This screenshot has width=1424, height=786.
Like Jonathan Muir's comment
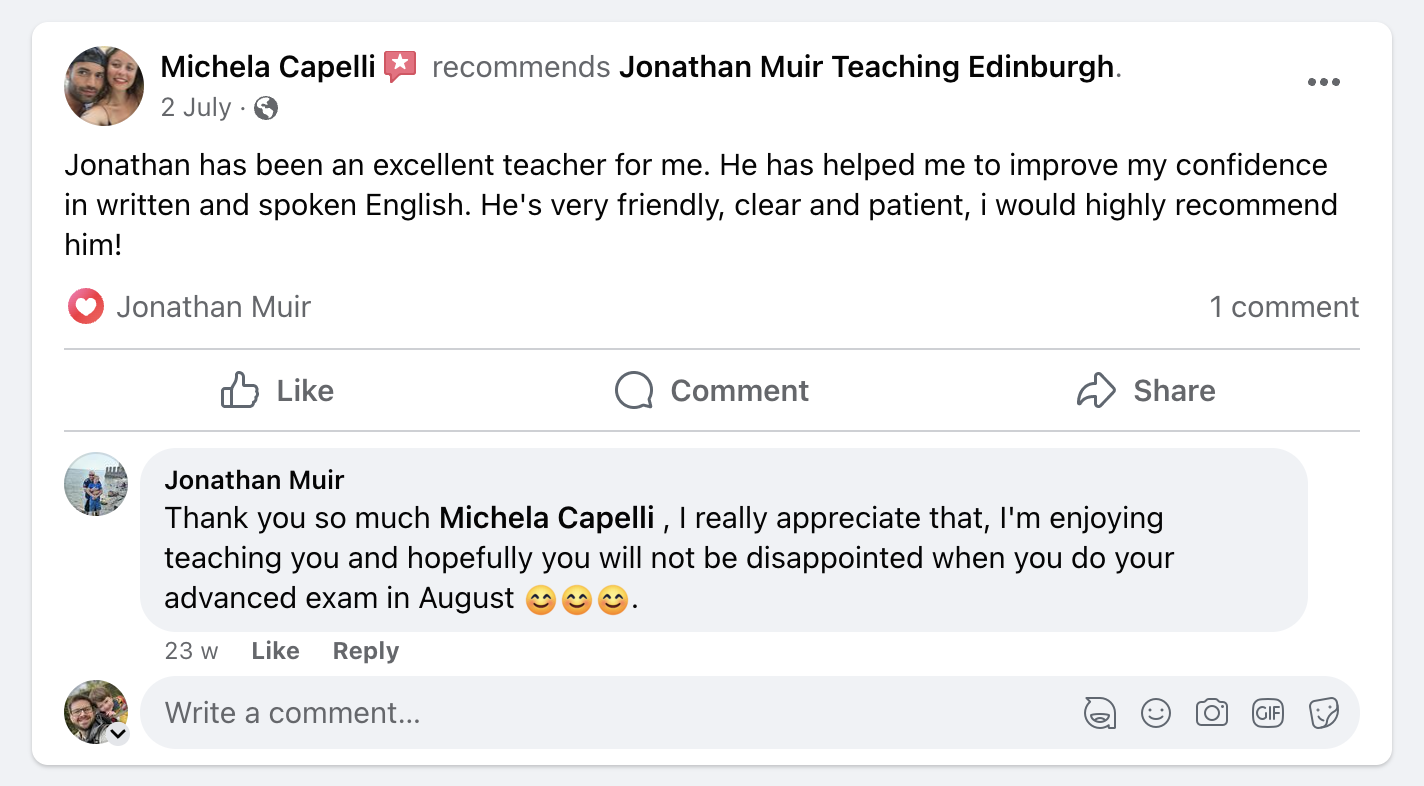tap(274, 651)
